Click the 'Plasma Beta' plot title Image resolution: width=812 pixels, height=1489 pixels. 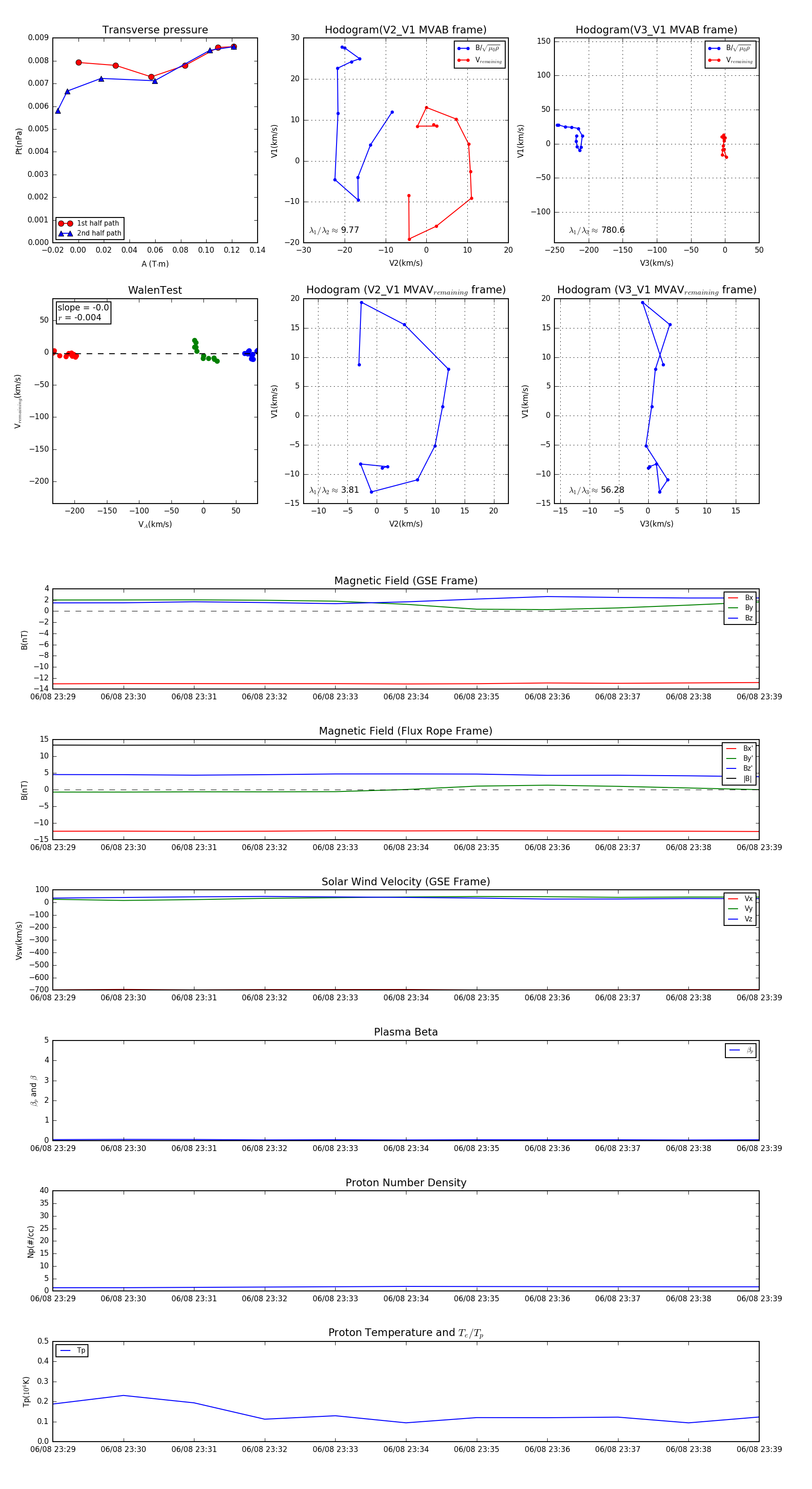coord(406,1032)
